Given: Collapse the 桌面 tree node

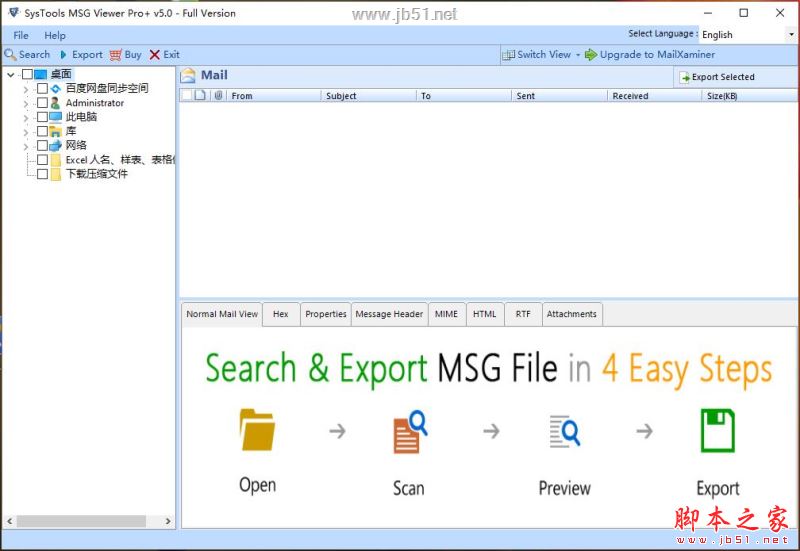Looking at the screenshot, I should 11,75.
